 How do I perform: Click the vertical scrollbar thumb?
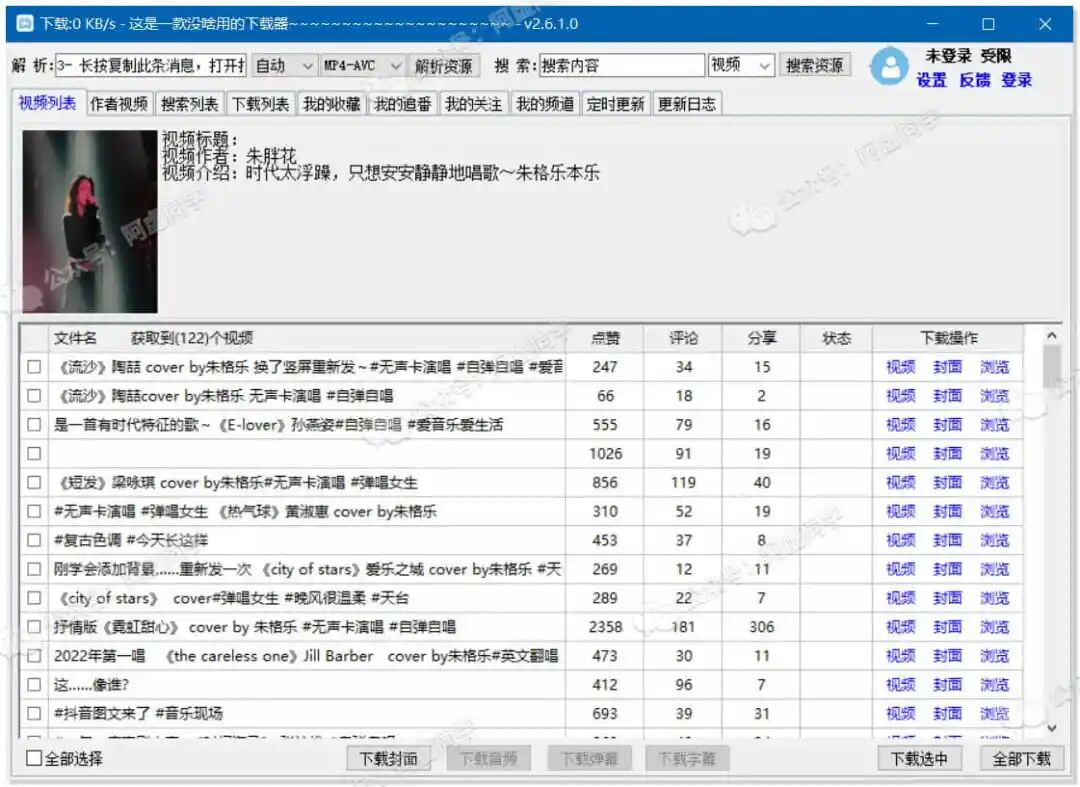(1051, 366)
